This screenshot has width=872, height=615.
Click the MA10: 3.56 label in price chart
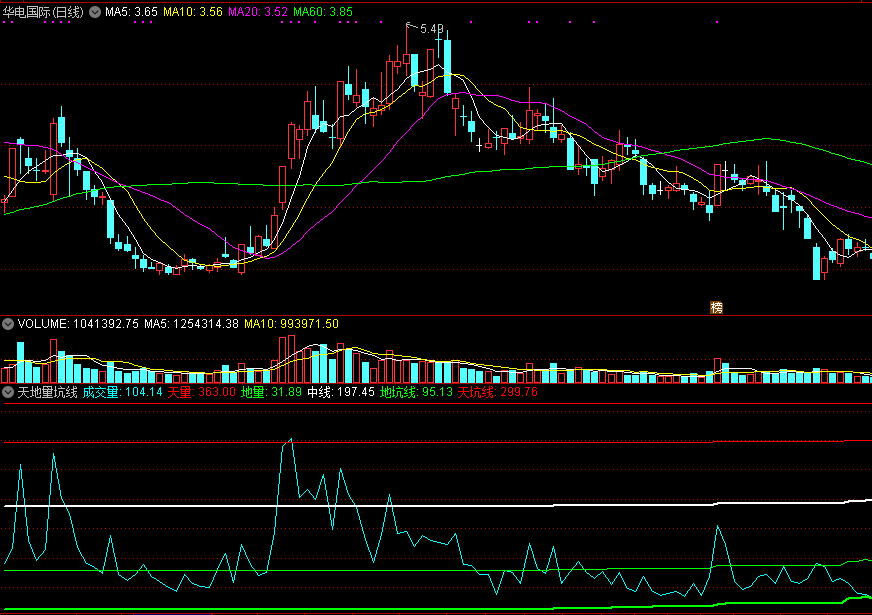coord(193,12)
